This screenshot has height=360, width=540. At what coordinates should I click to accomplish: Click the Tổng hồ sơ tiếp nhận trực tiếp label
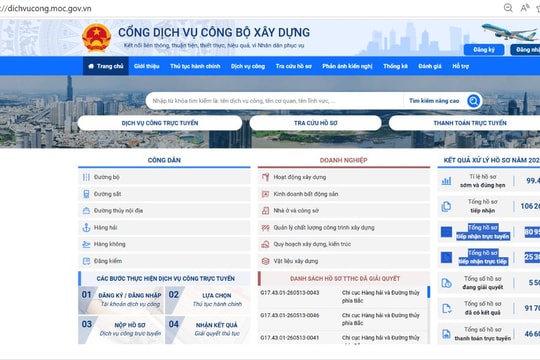pyautogui.click(x=483, y=257)
